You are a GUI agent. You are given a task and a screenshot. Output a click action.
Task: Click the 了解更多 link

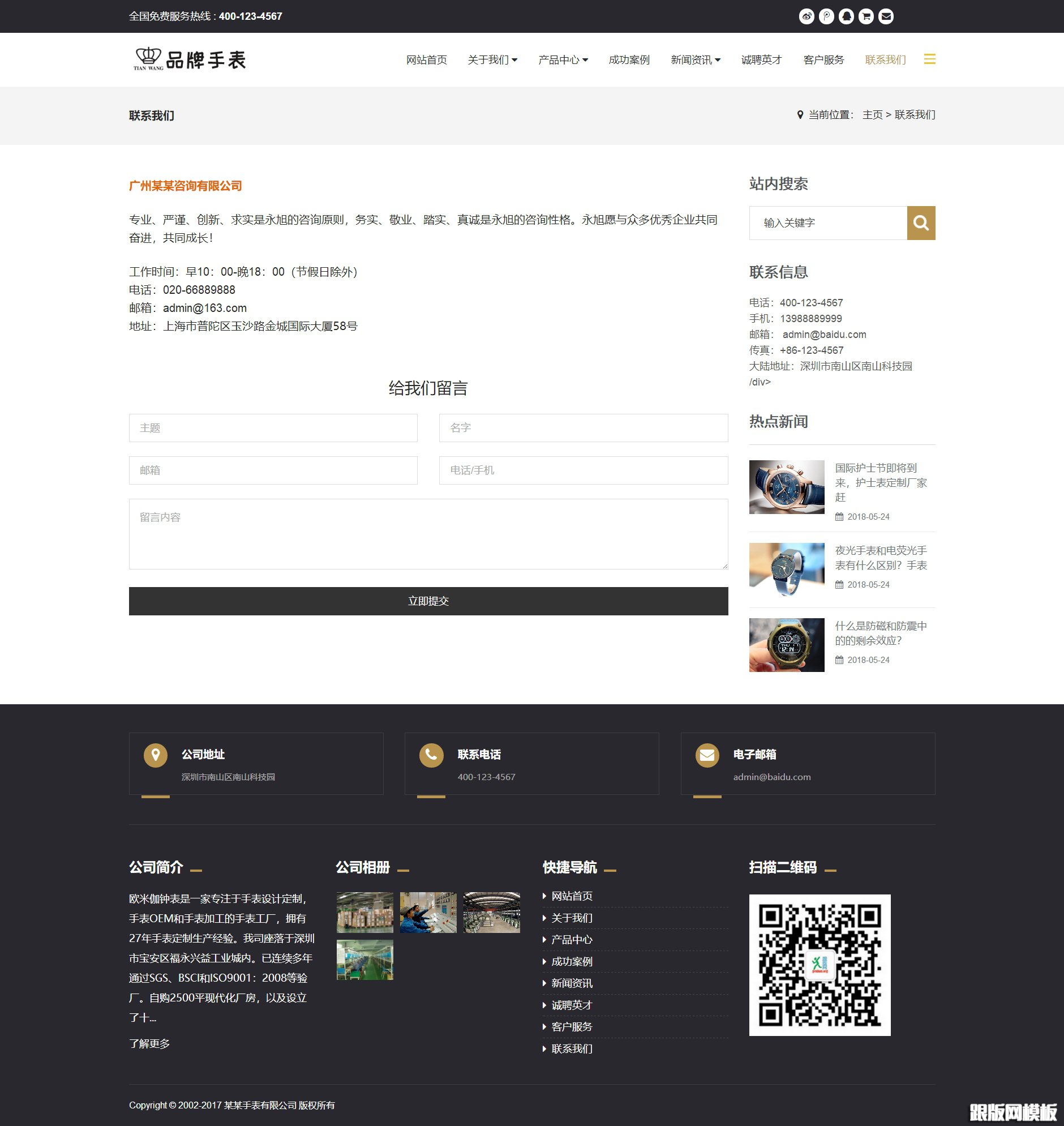151,1044
